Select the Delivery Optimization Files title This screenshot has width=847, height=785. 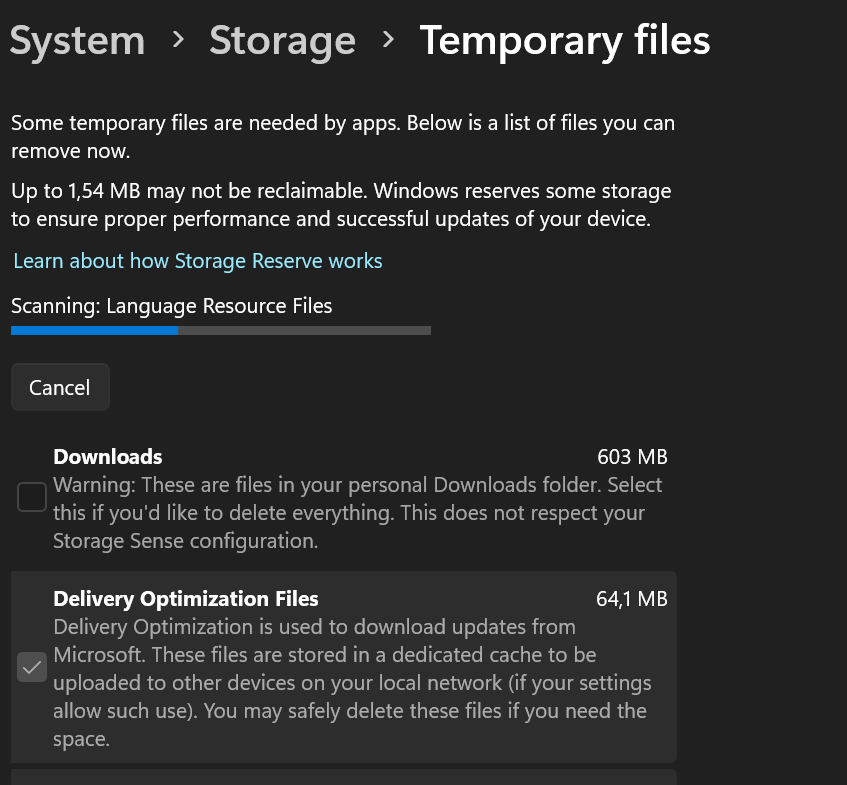186,599
